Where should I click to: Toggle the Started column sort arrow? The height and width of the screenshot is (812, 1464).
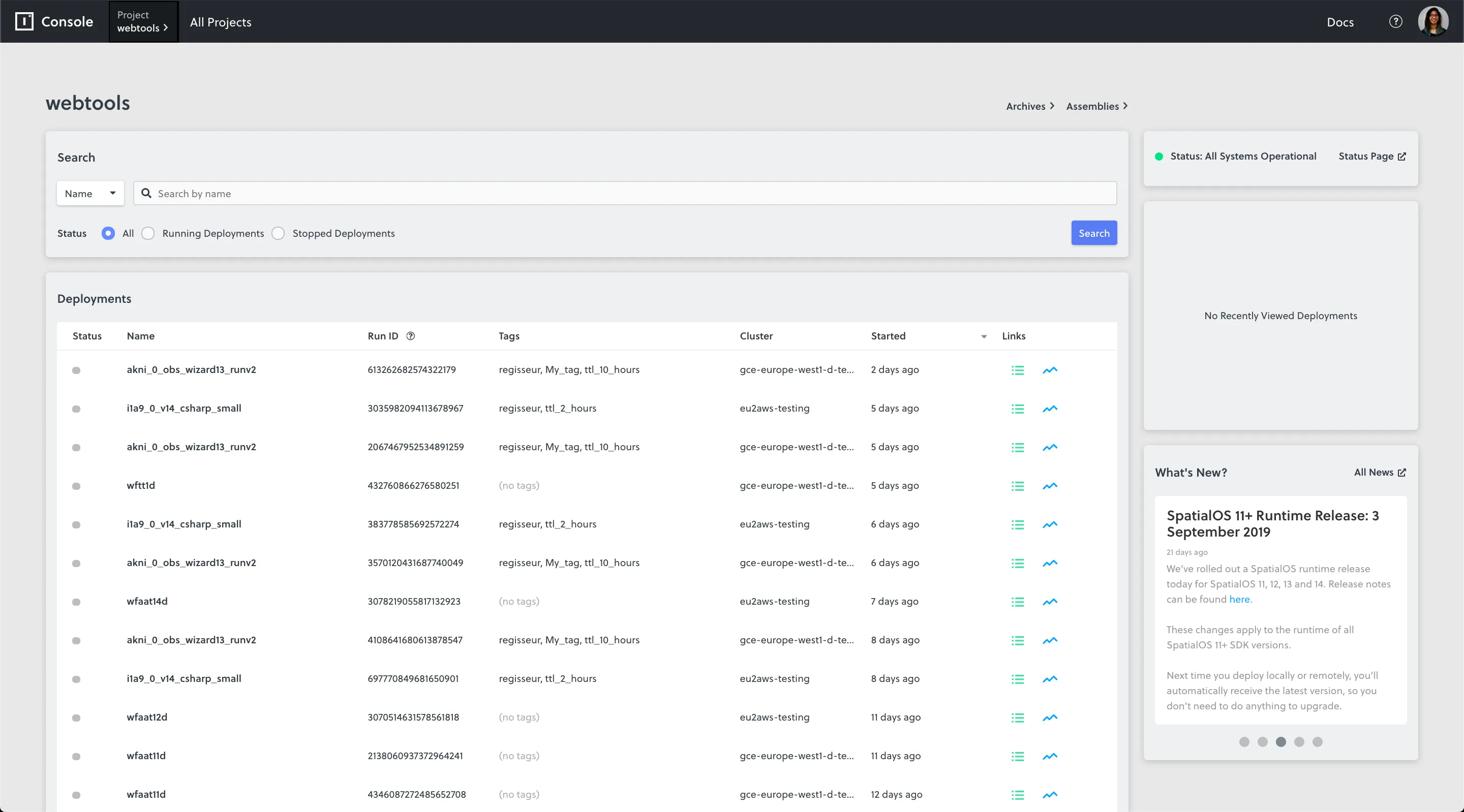[984, 336]
